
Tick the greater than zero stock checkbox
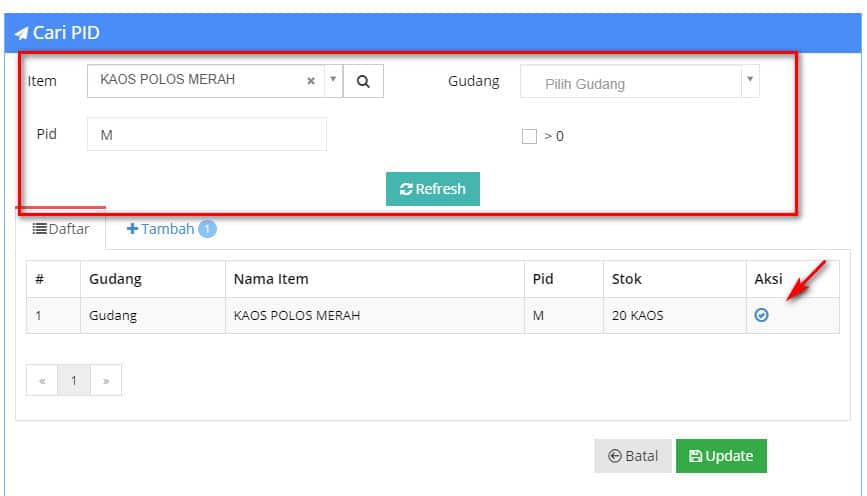[x=529, y=136]
